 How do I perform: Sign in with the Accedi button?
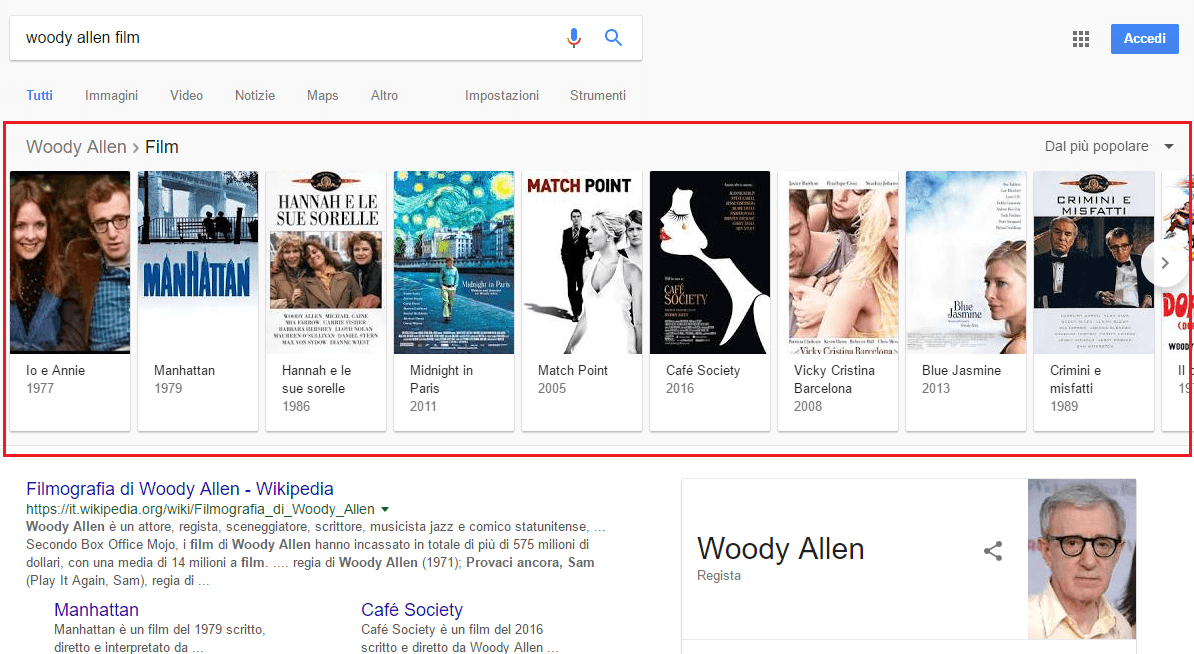[1145, 39]
